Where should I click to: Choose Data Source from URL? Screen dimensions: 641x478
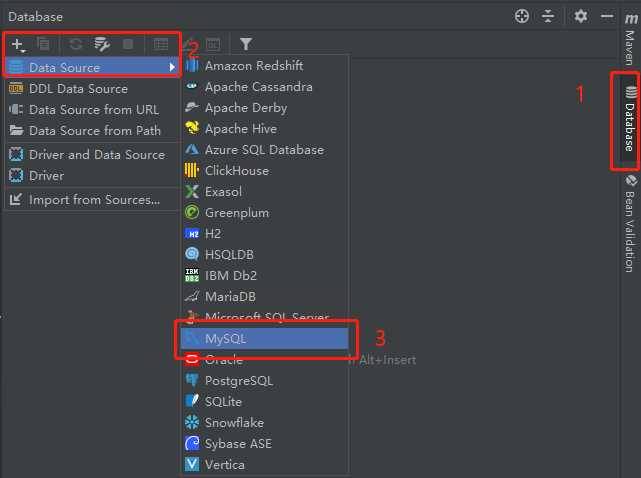(93, 110)
